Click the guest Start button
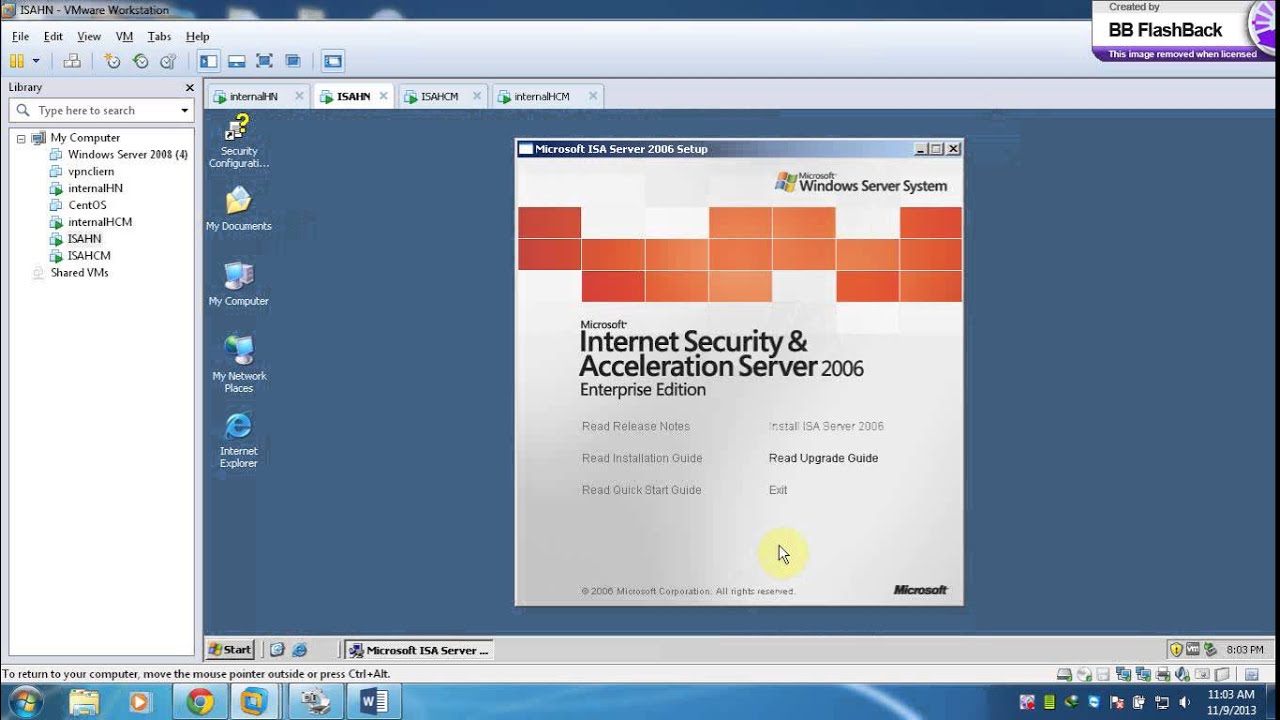Image resolution: width=1280 pixels, height=720 pixels. (x=230, y=649)
